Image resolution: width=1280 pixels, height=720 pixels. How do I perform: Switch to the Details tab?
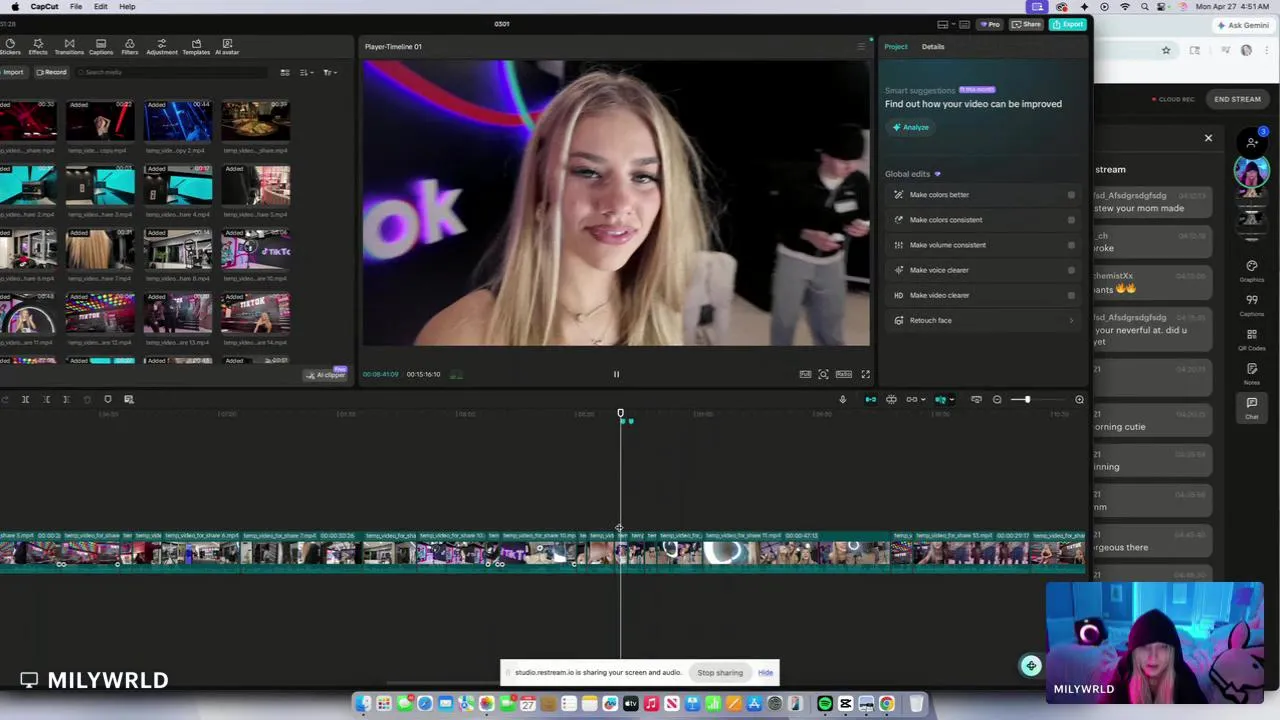pyautogui.click(x=933, y=46)
